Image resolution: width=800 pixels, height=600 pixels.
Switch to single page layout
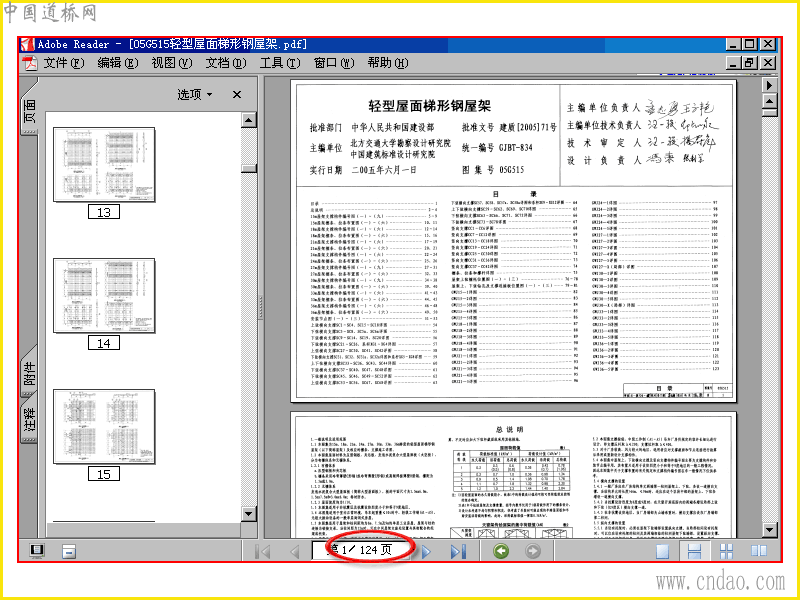pyautogui.click(x=662, y=551)
